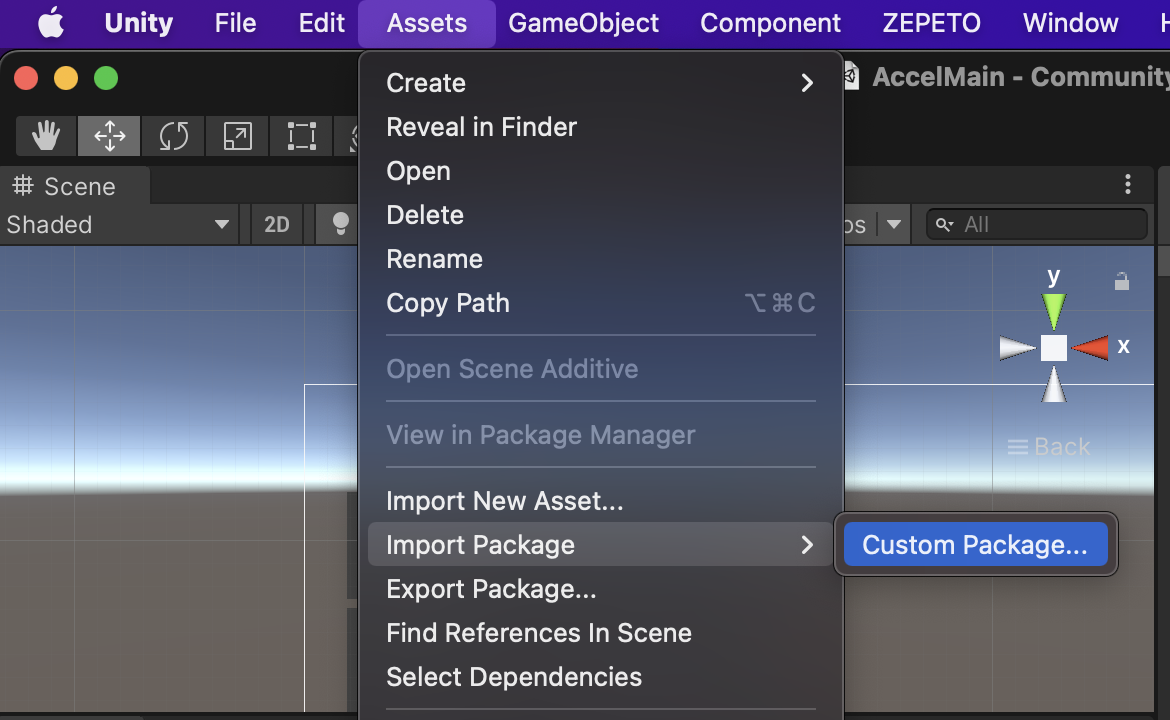Choose Custom Package from submenu

pos(975,545)
